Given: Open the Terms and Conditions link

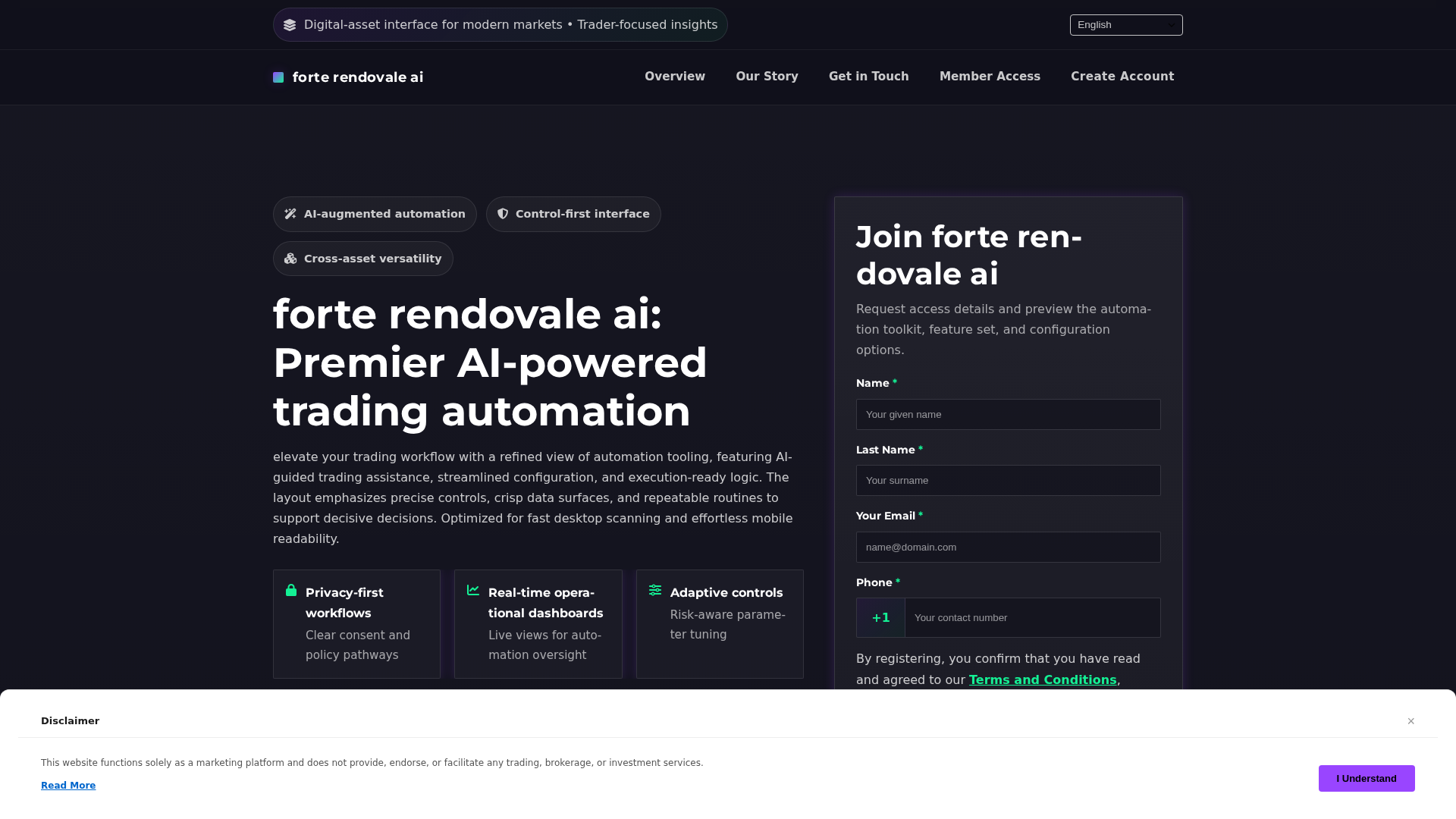Looking at the screenshot, I should click(x=1043, y=680).
